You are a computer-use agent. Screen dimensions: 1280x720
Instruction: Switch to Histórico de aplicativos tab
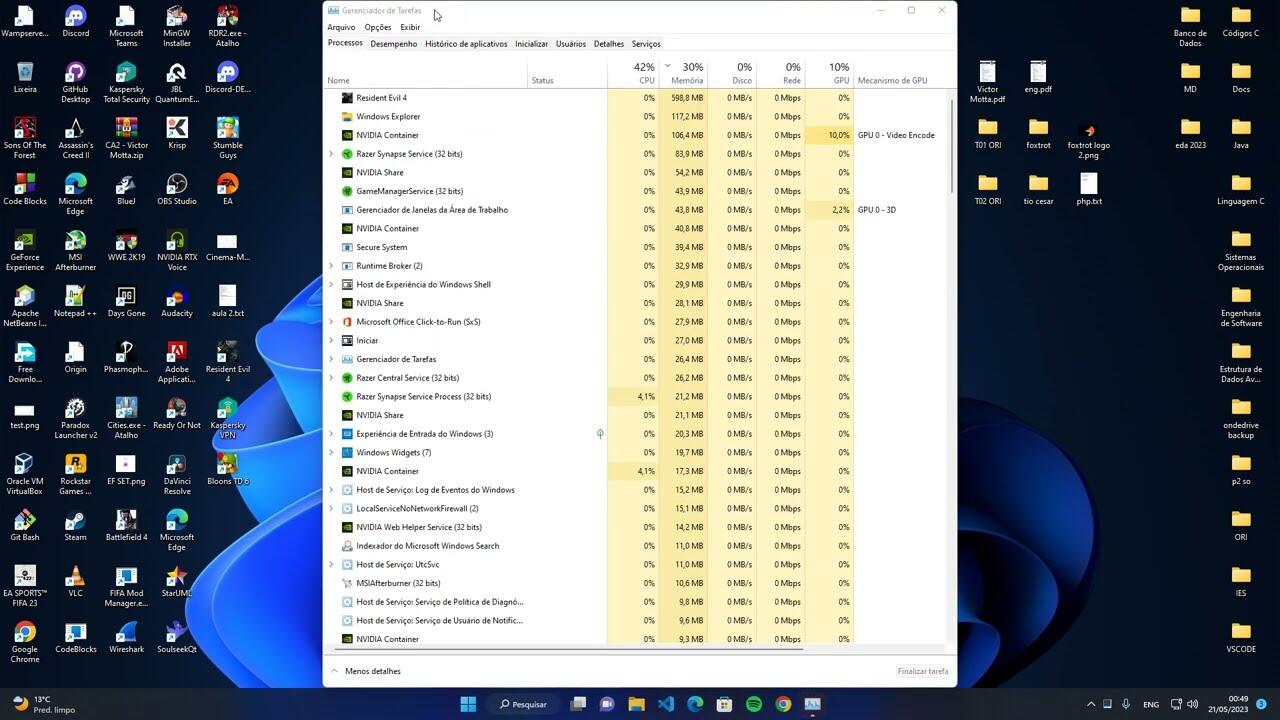466,44
